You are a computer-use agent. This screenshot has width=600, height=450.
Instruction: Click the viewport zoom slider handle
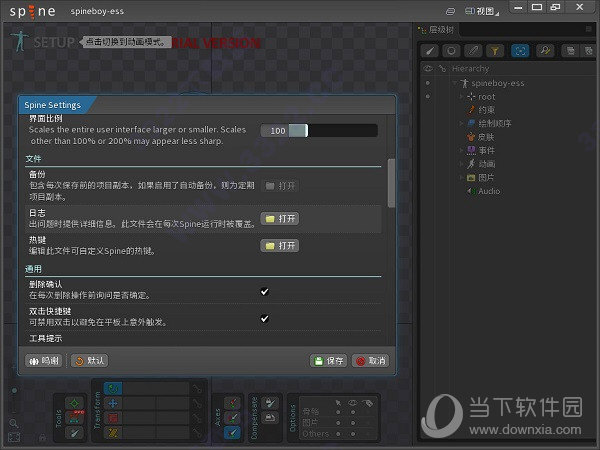(14, 390)
